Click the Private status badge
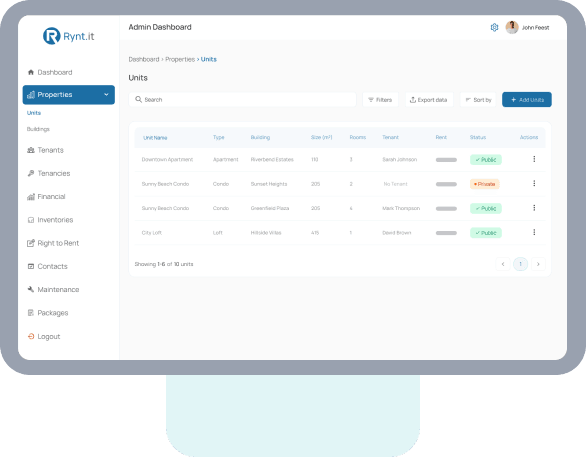The height and width of the screenshot is (457, 586). 484,184
